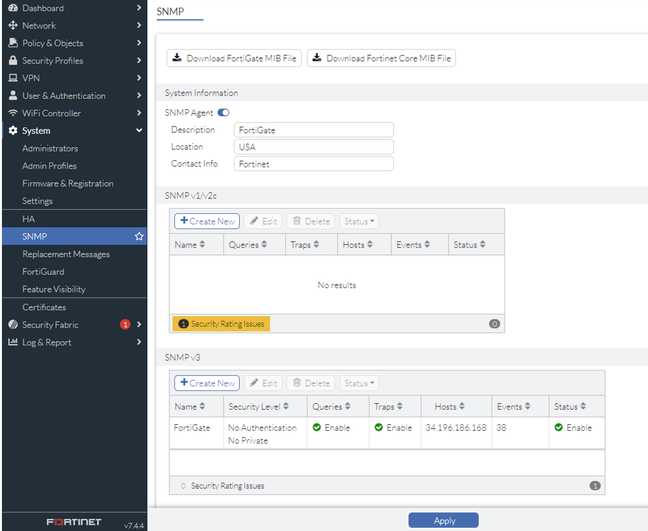Open Replacement Messages
The height and width of the screenshot is (531, 648).
66,254
